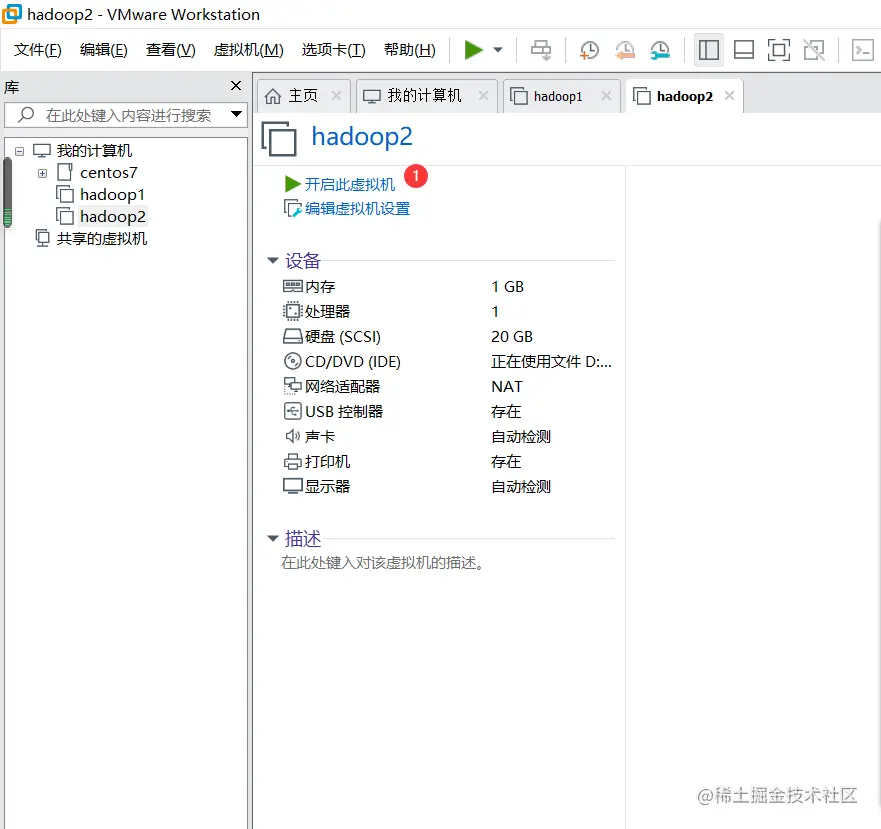Click the green power-on toolbar button
The image size is (881, 829).
coord(474,50)
